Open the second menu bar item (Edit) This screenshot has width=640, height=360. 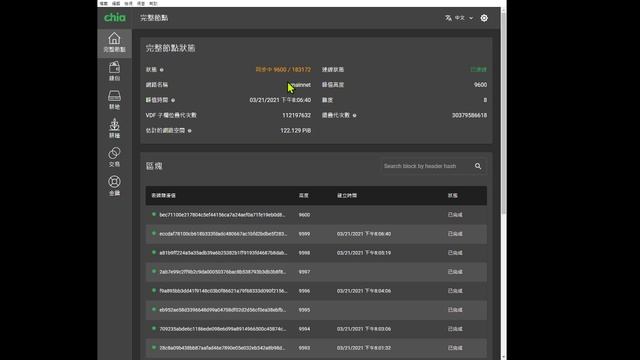point(116,3)
